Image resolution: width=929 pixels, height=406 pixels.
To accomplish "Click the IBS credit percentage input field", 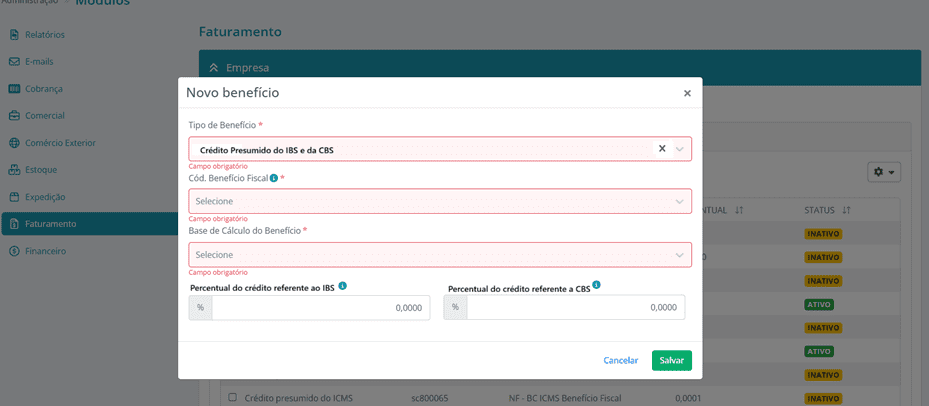I will point(320,308).
